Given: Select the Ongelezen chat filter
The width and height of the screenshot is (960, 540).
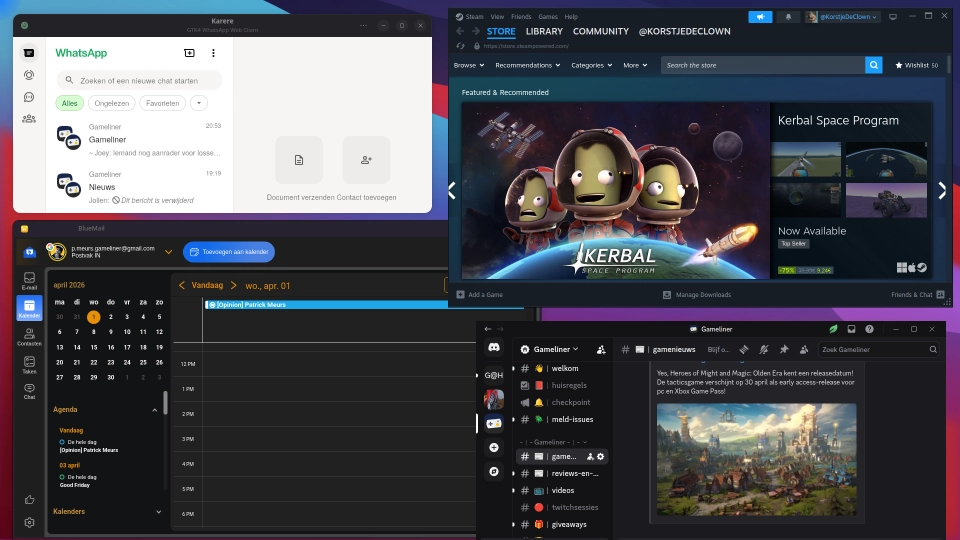Looking at the screenshot, I should [x=111, y=103].
